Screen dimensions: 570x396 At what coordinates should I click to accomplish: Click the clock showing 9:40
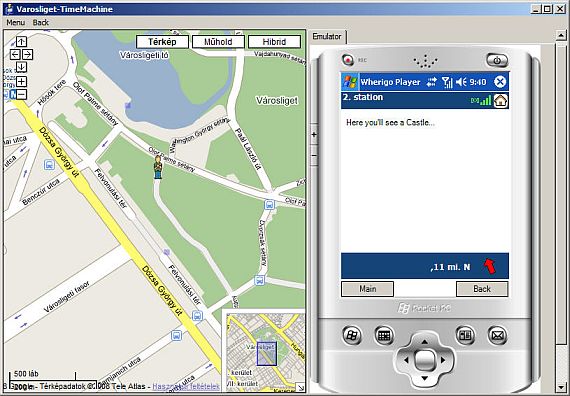478,82
